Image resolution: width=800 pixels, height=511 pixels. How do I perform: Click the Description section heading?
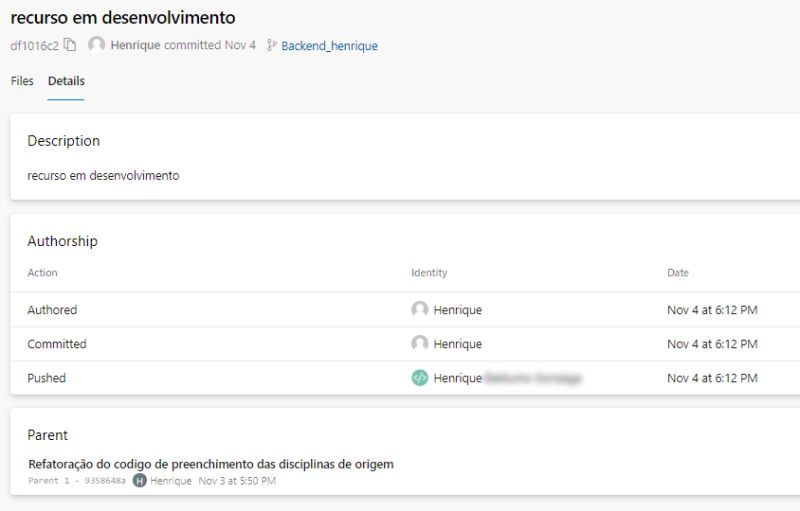coord(64,141)
